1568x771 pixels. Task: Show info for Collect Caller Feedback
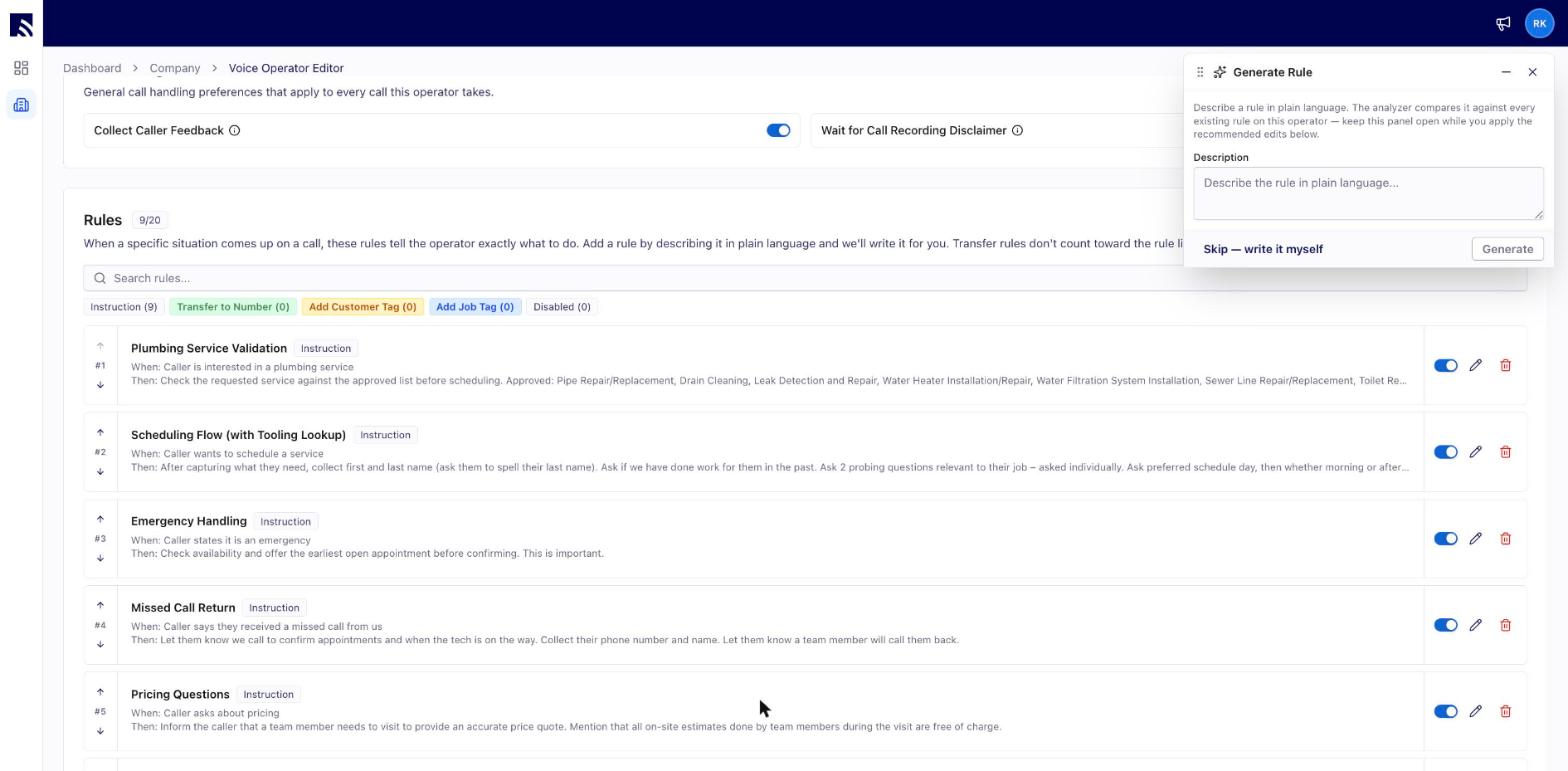click(x=234, y=130)
